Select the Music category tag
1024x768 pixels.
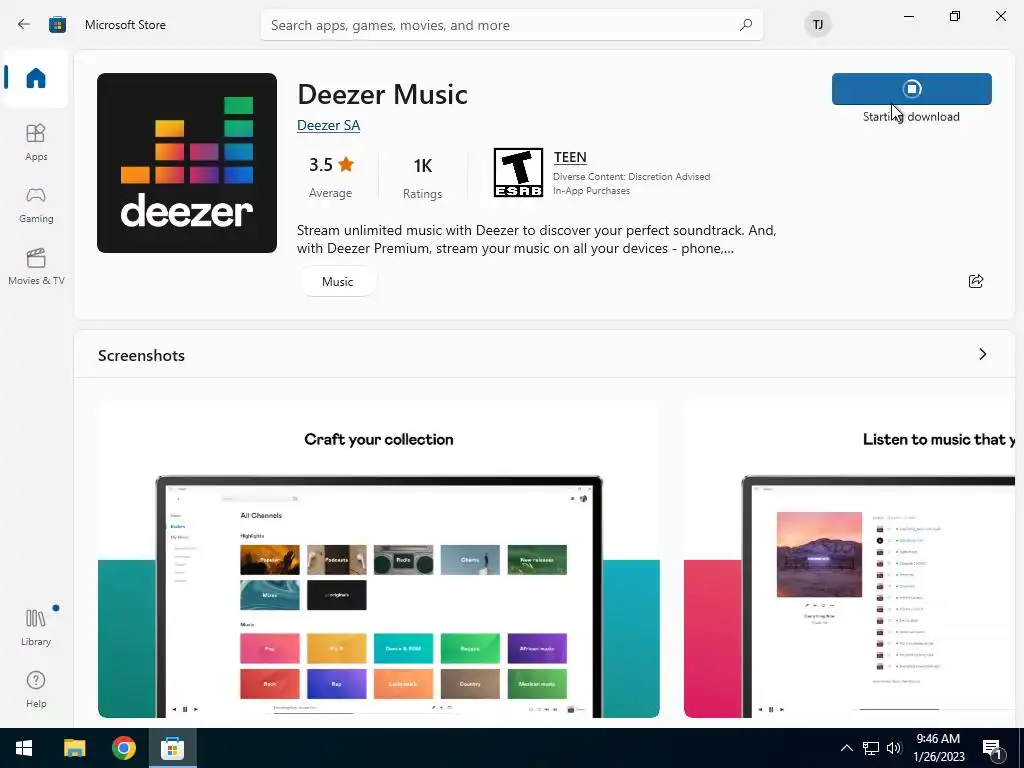pyautogui.click(x=338, y=281)
